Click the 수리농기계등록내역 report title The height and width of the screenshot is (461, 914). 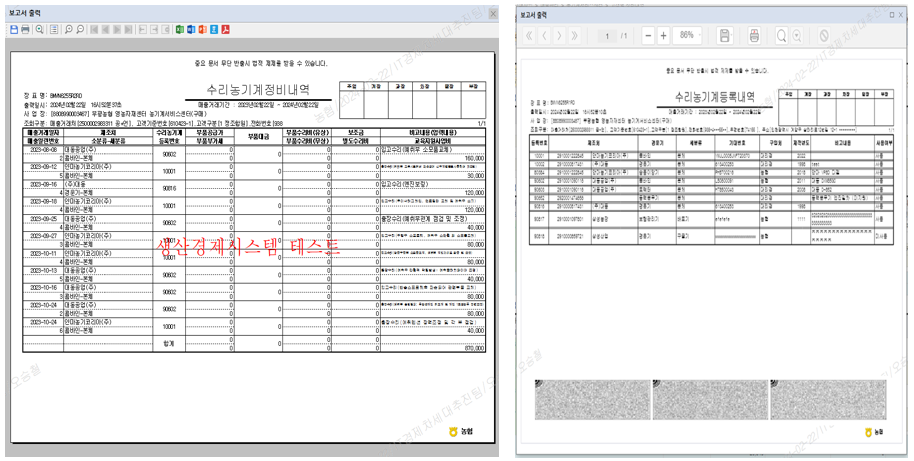coord(715,97)
